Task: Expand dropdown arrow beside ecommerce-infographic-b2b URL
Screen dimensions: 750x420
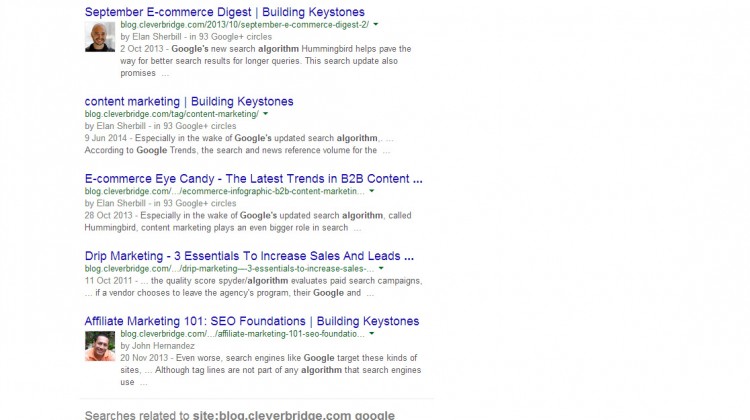Action: [372, 191]
